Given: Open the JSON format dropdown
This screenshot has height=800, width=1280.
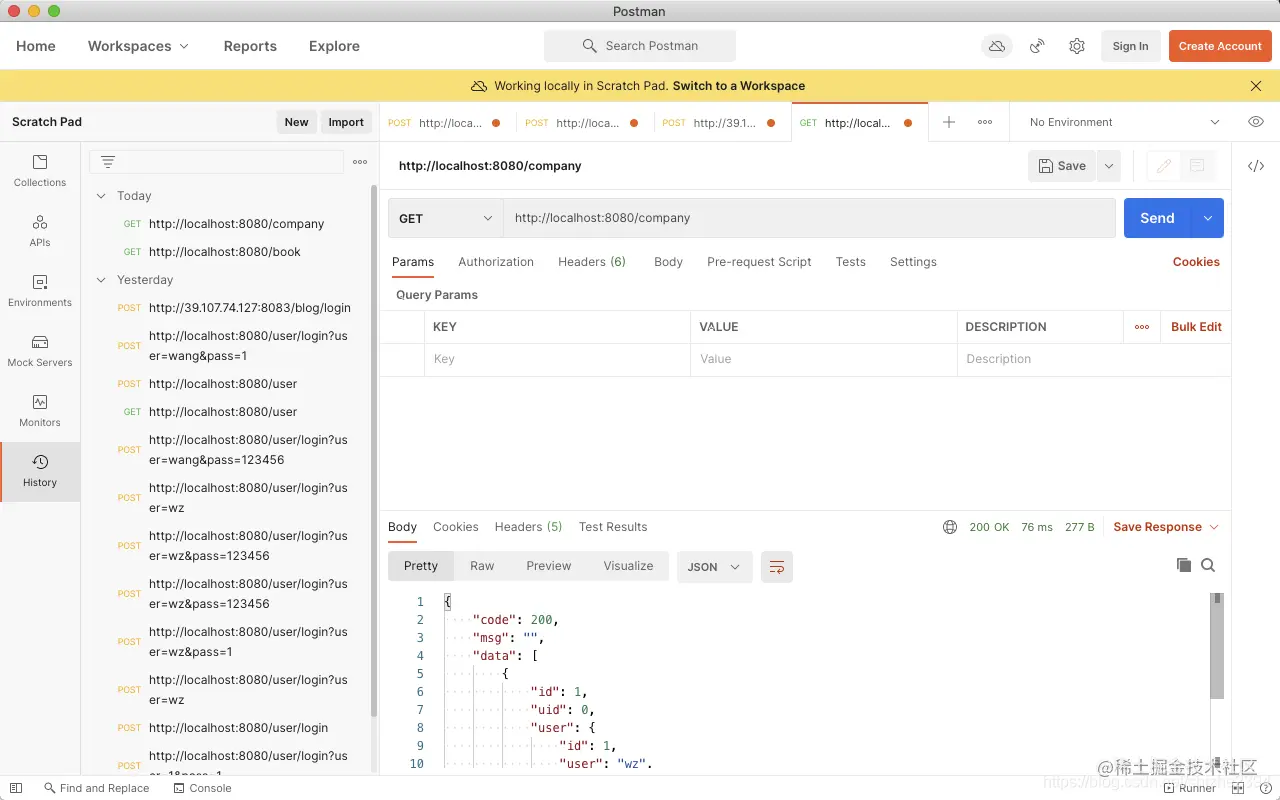Looking at the screenshot, I should point(714,567).
